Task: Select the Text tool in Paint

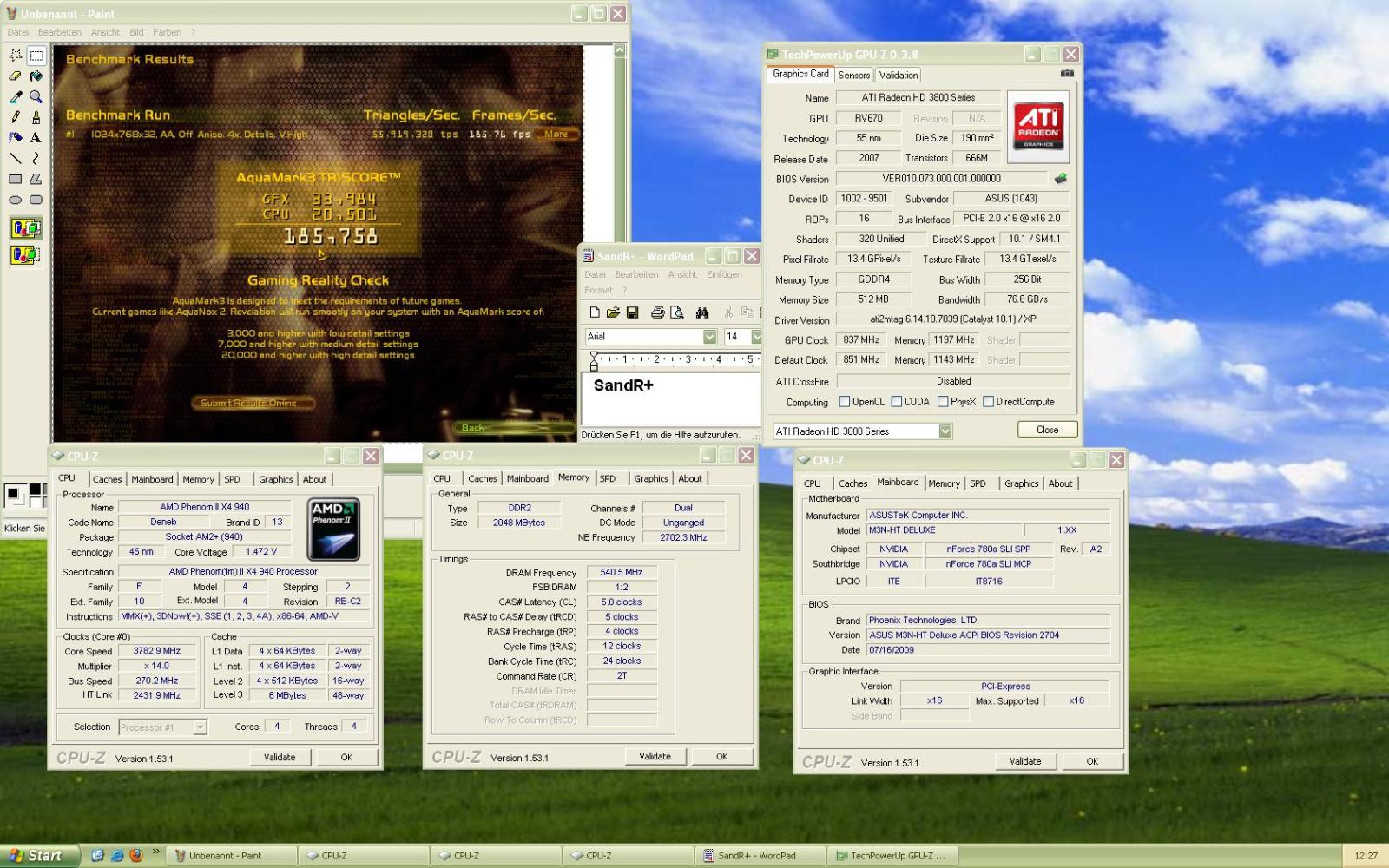Action: click(x=36, y=137)
